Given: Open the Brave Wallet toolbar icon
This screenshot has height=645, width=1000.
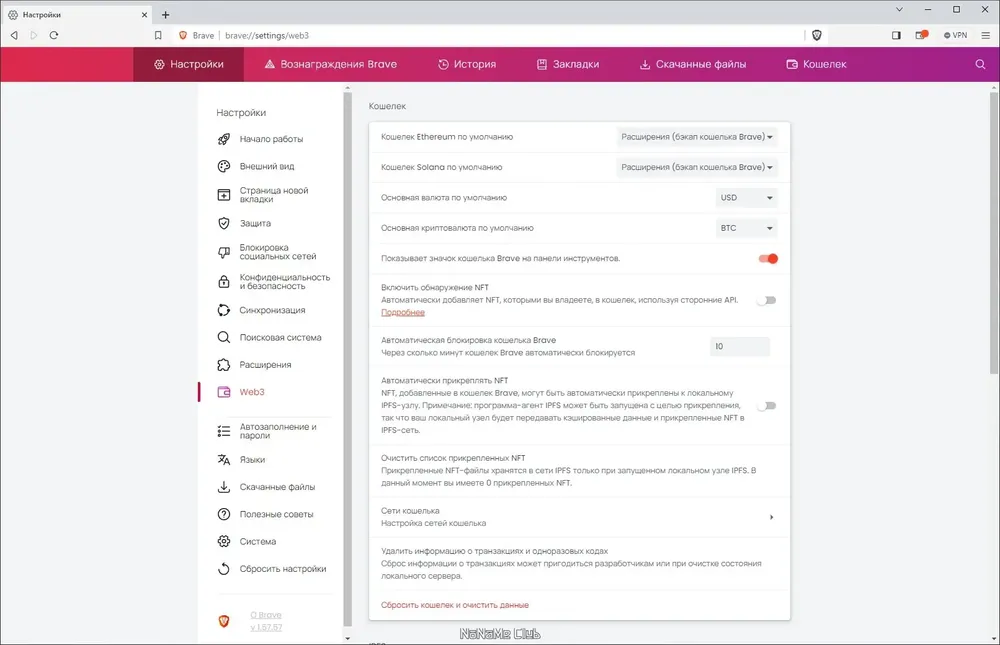Looking at the screenshot, I should tap(921, 35).
